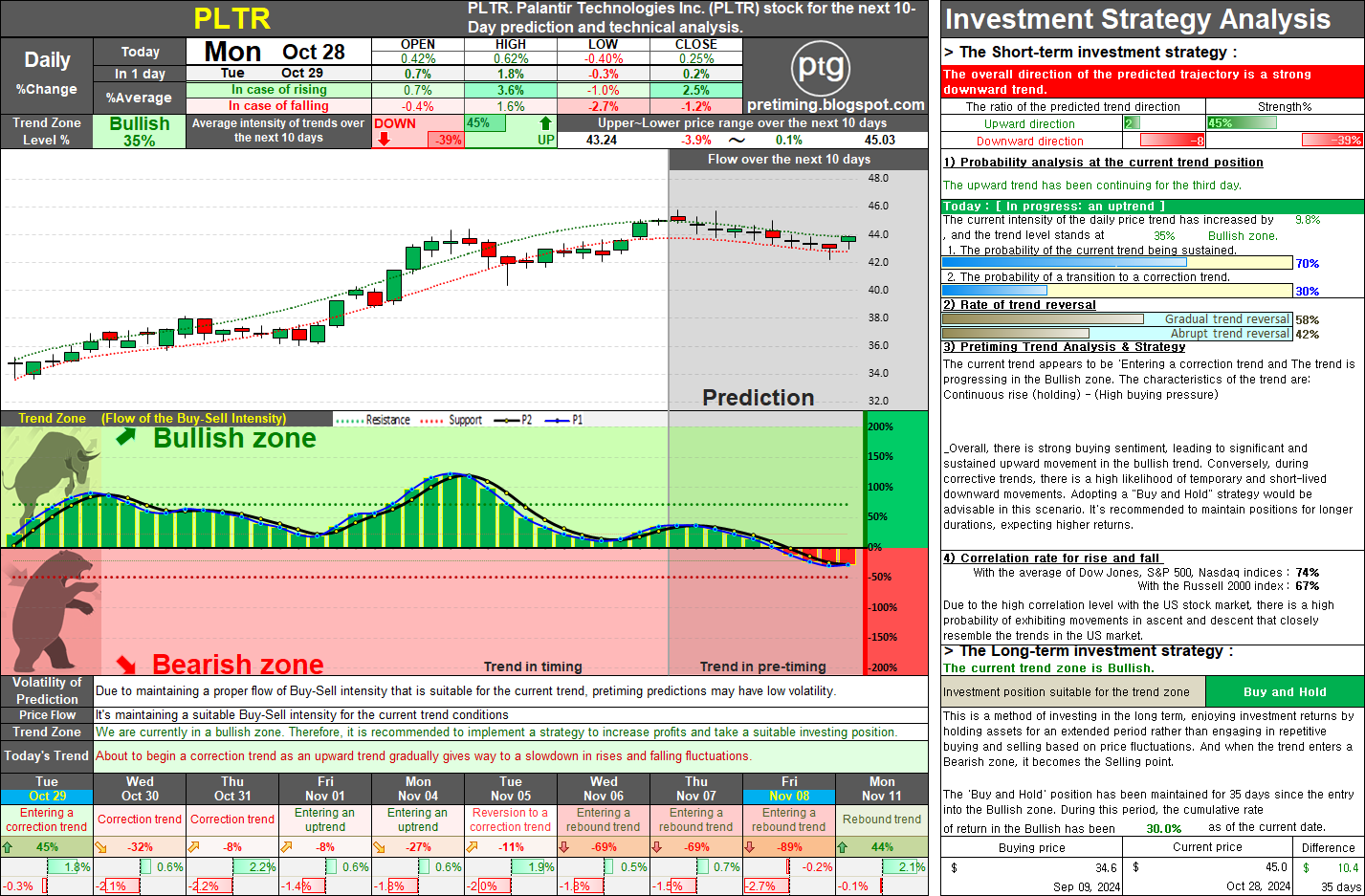Click the 'Flow over the next 10 days' header
This screenshot has width=1365, height=896.
789,159
